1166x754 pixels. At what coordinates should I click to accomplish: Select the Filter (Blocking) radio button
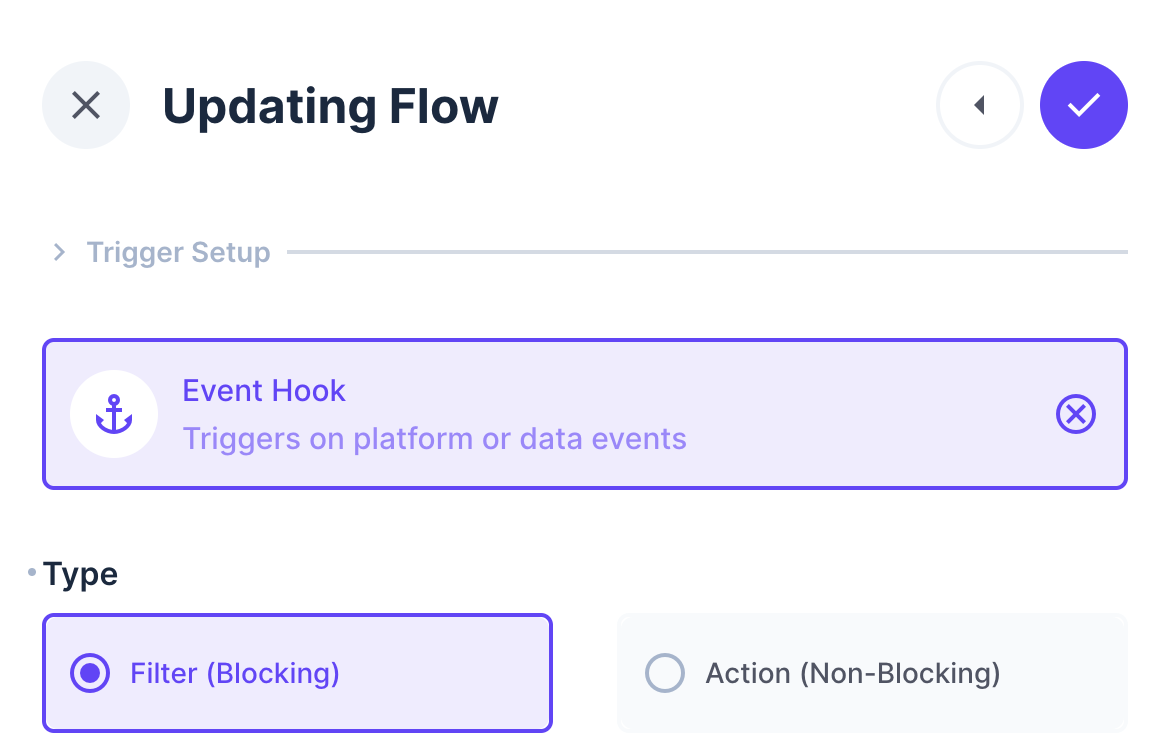coord(90,673)
